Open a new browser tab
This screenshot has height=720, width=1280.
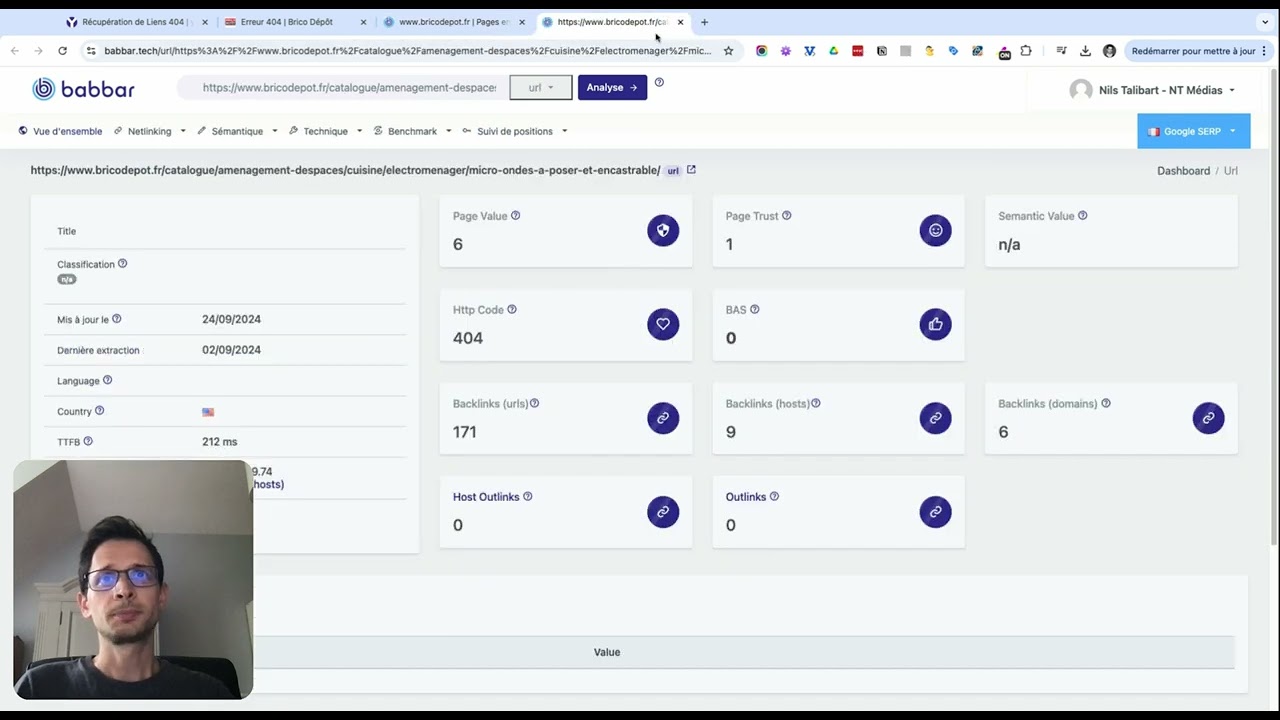click(x=704, y=22)
